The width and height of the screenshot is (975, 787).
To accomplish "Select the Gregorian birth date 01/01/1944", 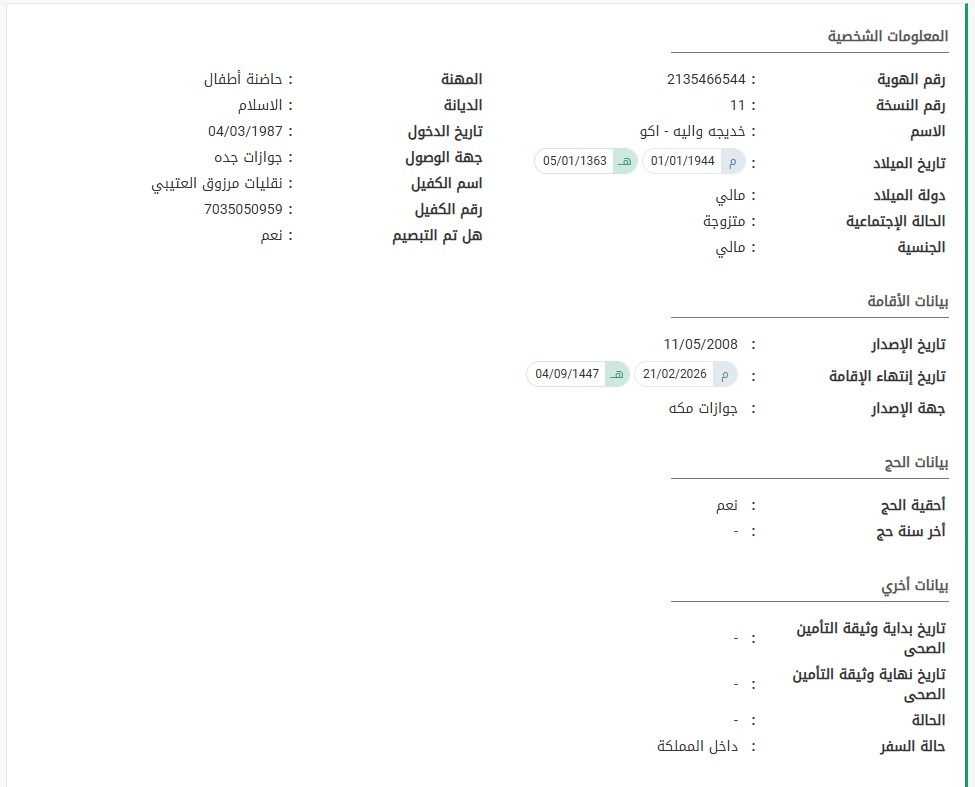I will coord(682,161).
